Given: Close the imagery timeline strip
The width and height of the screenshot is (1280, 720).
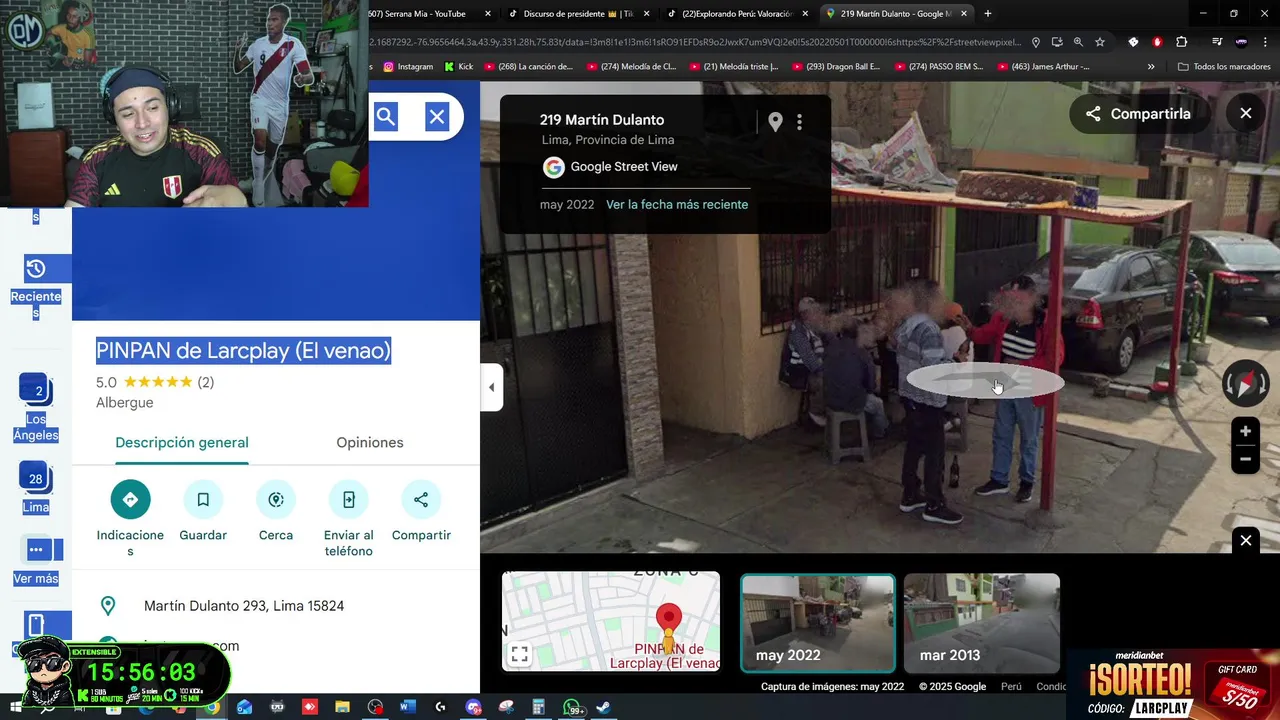Looking at the screenshot, I should click(1246, 540).
